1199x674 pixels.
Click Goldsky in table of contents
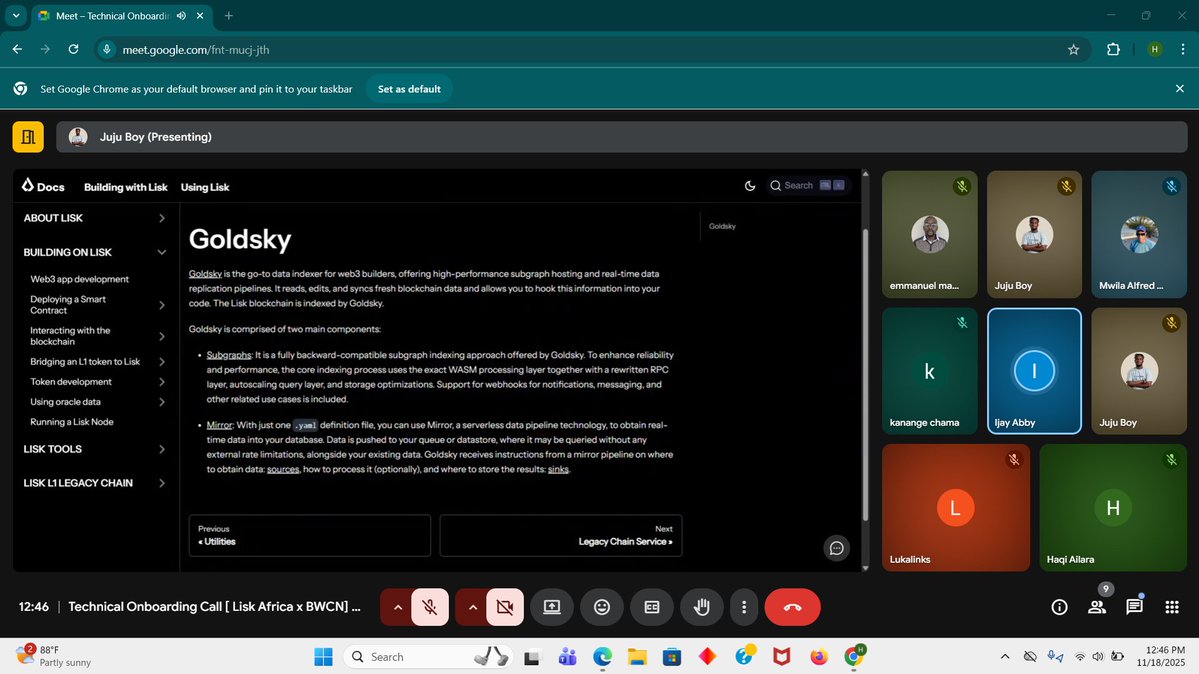pyautogui.click(x=722, y=226)
